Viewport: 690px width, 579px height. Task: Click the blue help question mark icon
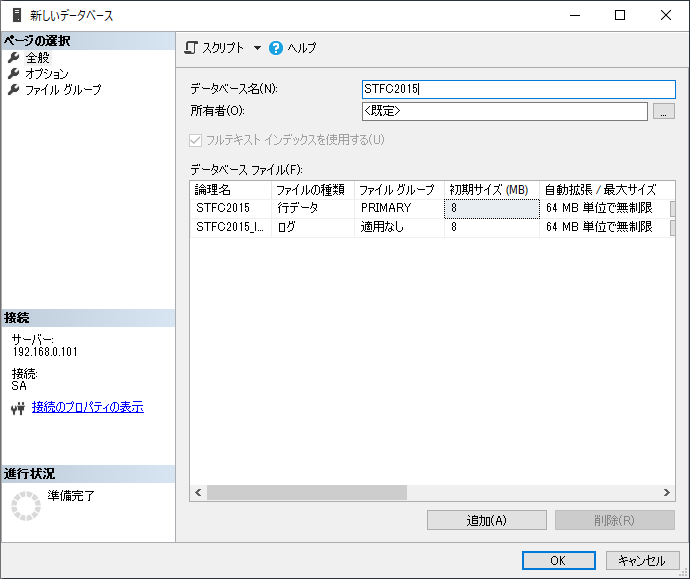(276, 48)
